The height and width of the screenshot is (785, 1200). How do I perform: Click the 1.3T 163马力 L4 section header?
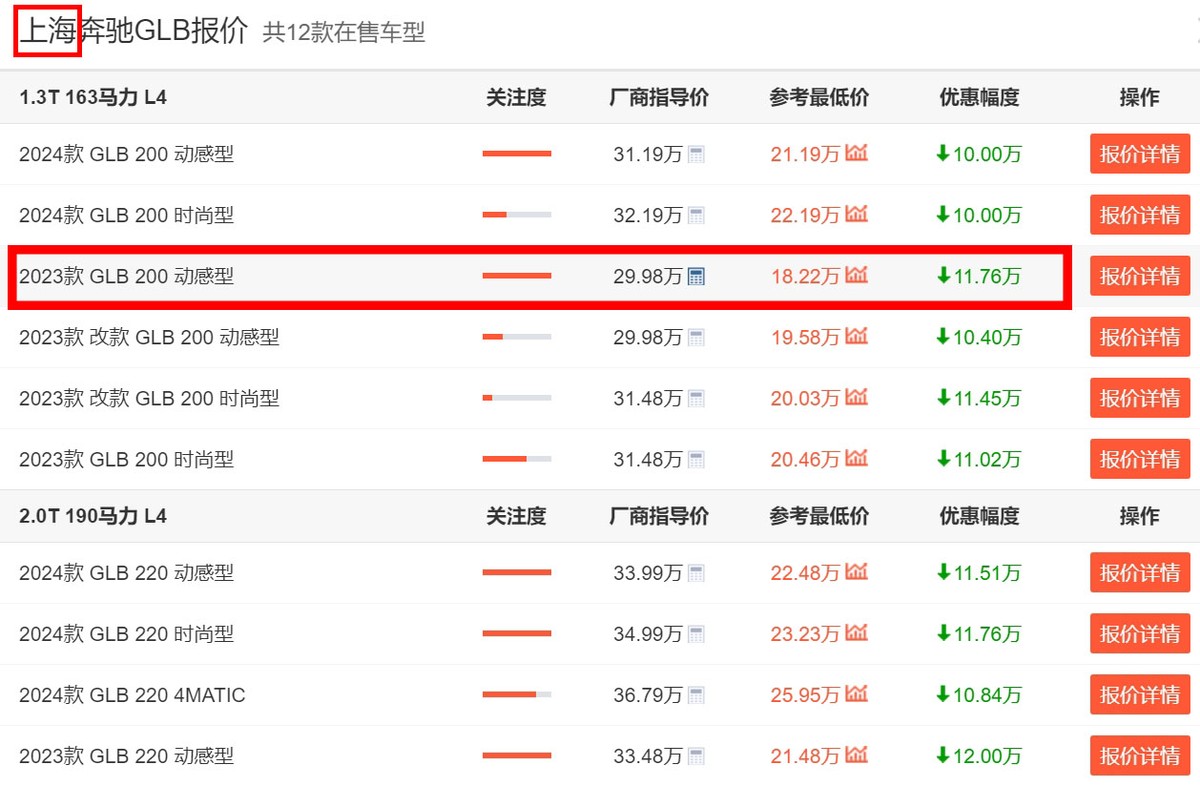coord(93,97)
